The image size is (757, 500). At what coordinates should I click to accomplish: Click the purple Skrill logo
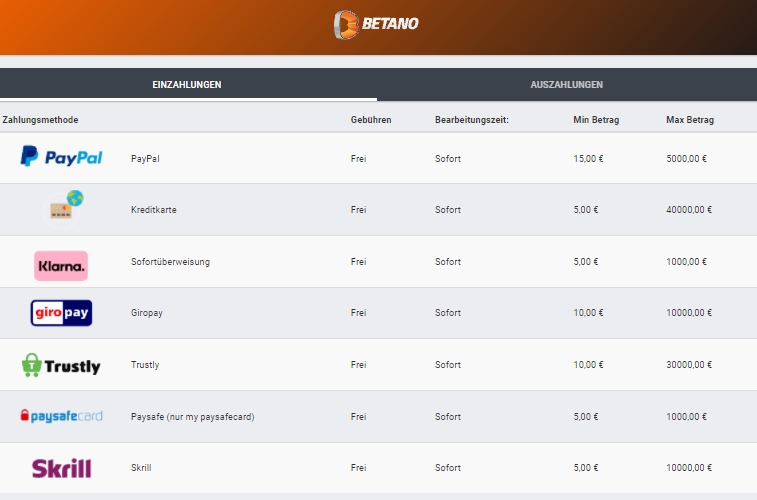(x=61, y=468)
